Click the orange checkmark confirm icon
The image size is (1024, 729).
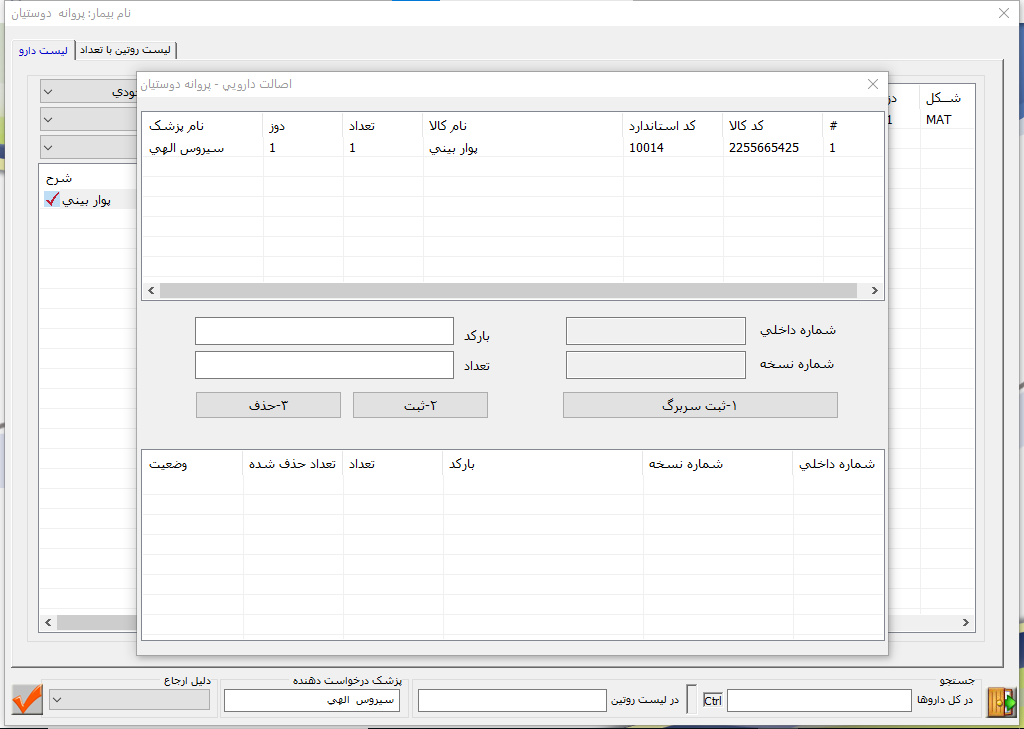point(27,699)
